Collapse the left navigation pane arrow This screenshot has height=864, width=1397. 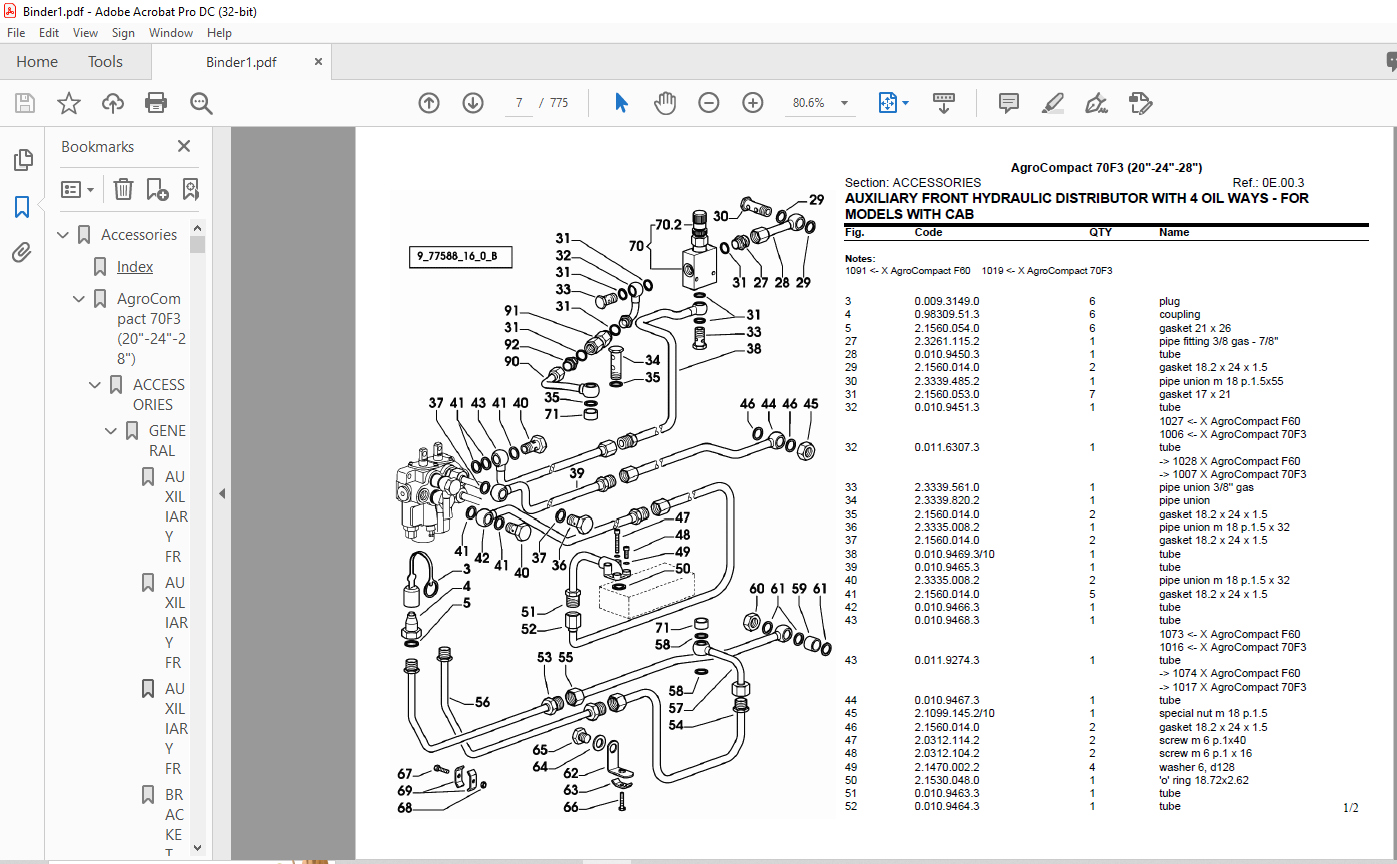222,493
